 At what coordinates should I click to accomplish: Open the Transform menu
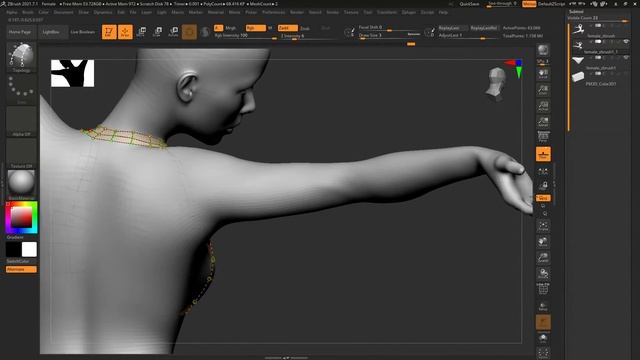click(x=387, y=12)
